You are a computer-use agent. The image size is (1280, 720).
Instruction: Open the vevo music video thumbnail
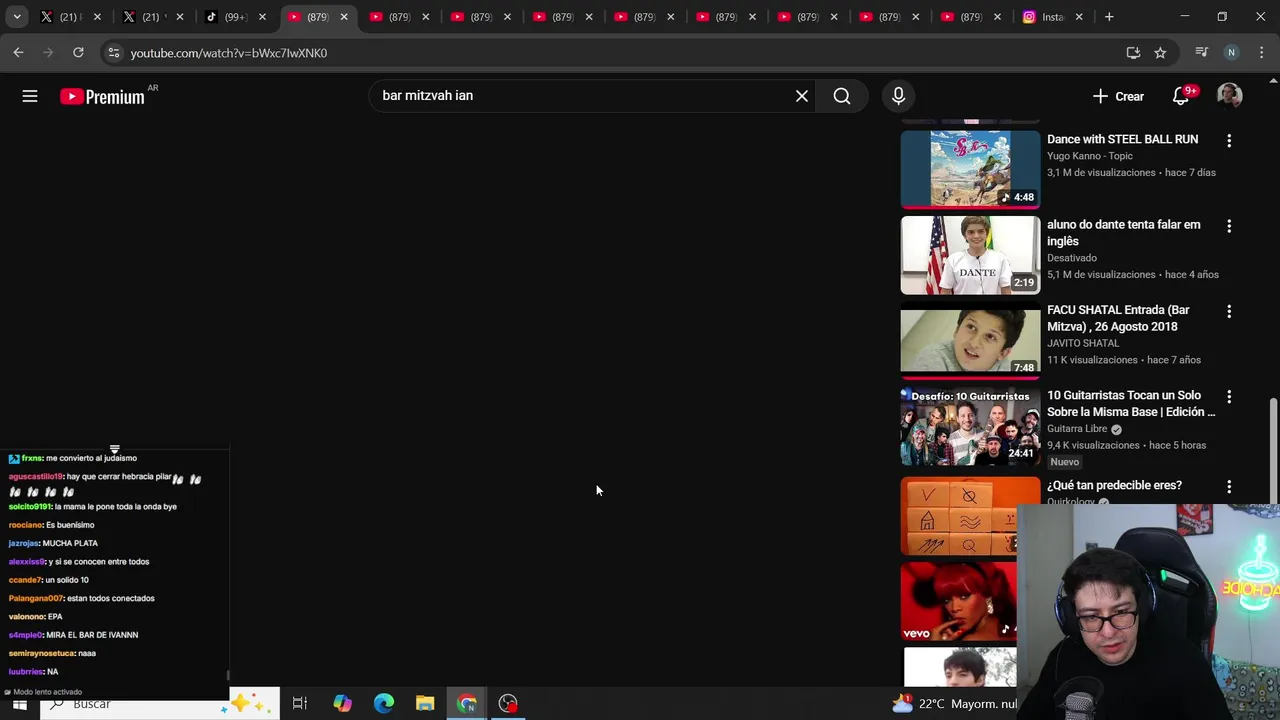[x=958, y=601]
